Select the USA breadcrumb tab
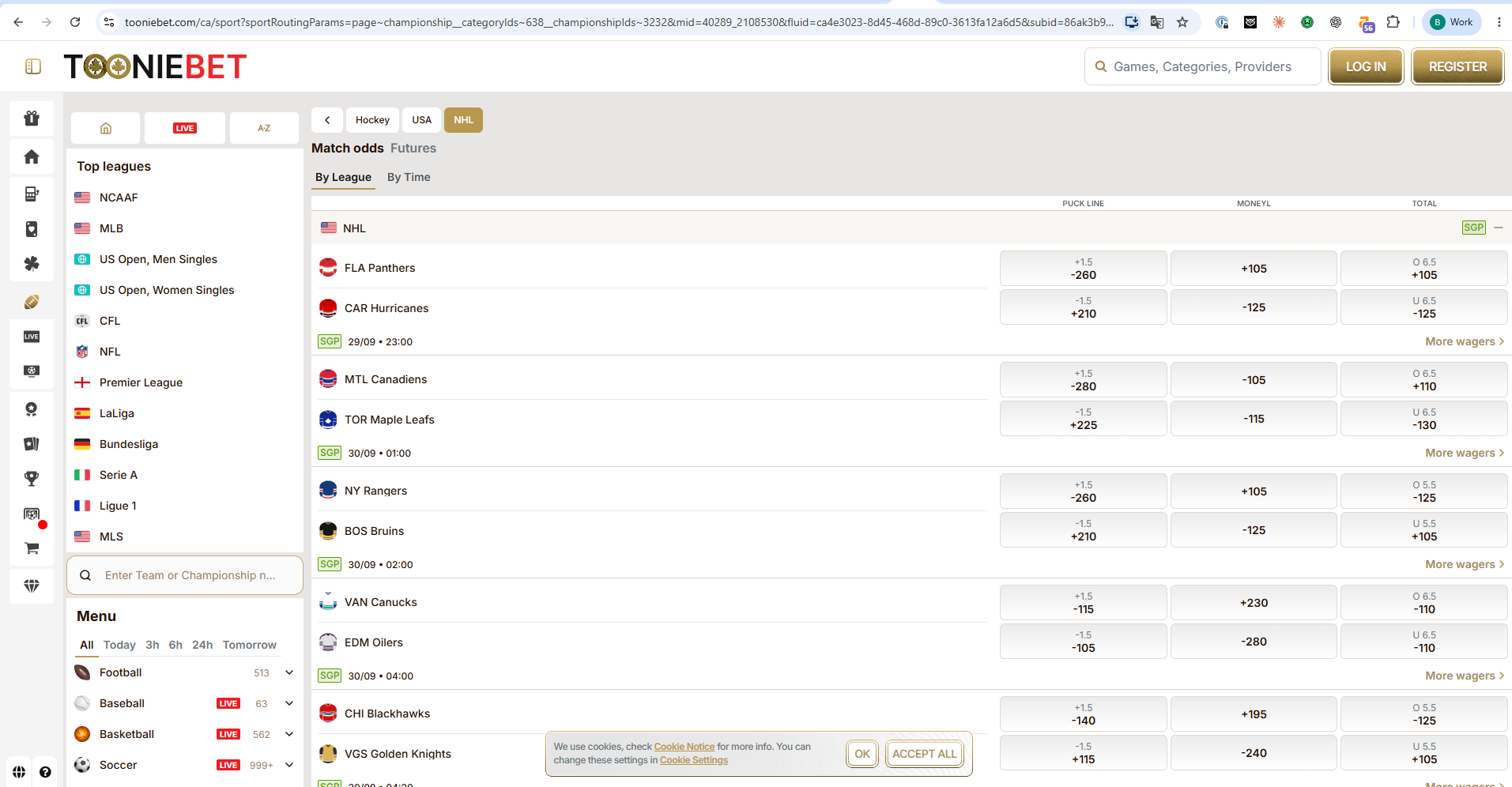This screenshot has width=1512, height=787. click(422, 120)
